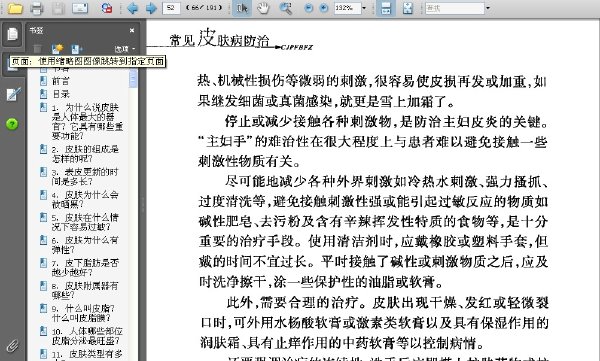The image size is (600, 361).
Task: Click the new bookmark star icon
Action: point(57,49)
